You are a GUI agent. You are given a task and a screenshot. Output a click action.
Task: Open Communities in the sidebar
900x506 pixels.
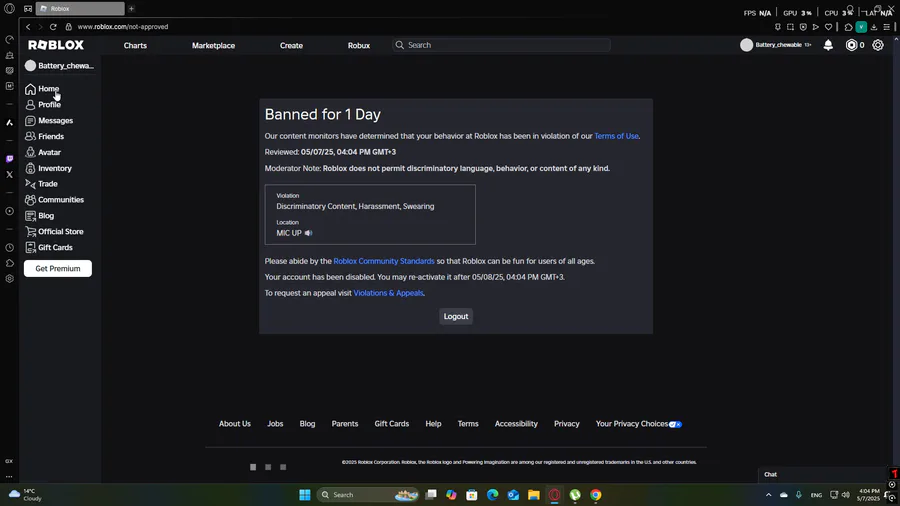(55, 200)
